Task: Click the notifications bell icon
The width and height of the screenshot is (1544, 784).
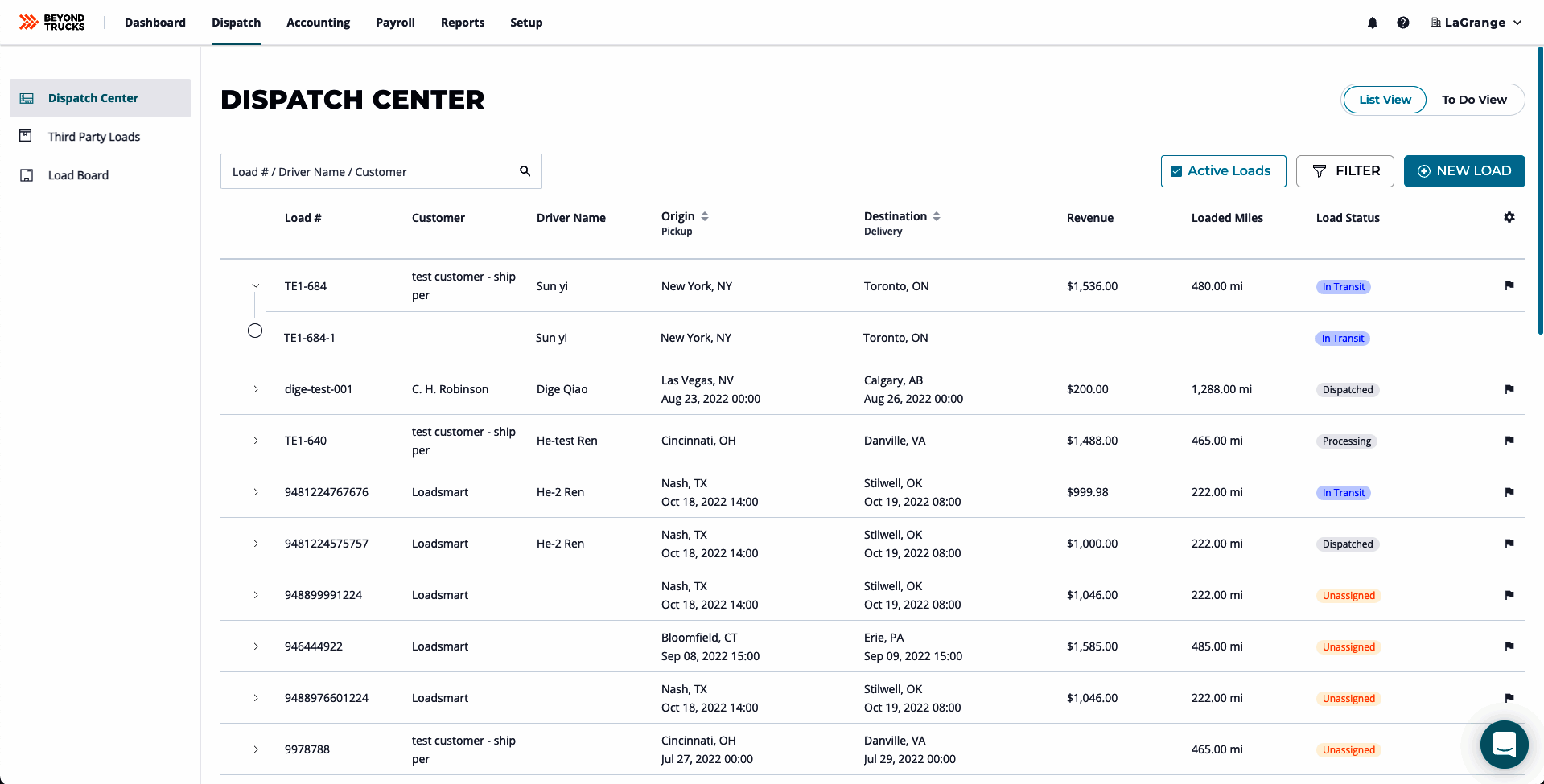Action: [x=1373, y=23]
